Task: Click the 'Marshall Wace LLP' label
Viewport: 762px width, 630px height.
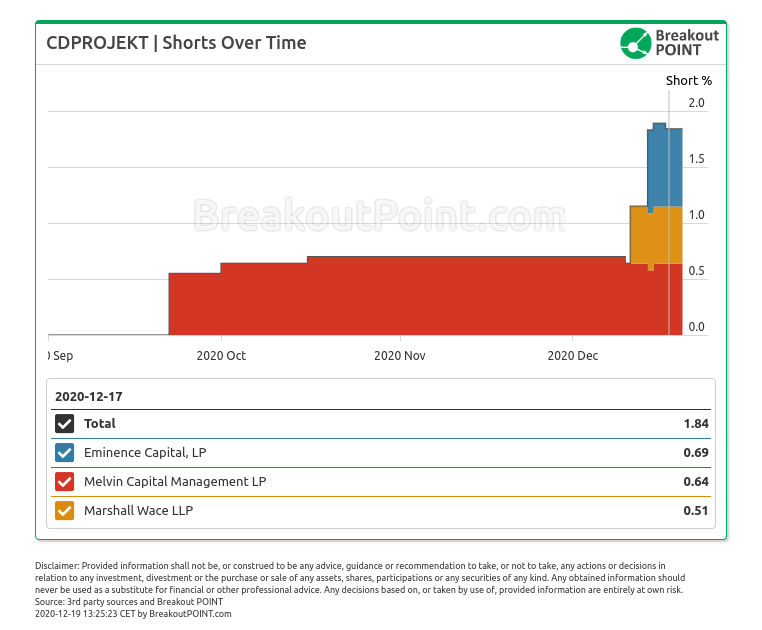Action: coord(139,510)
